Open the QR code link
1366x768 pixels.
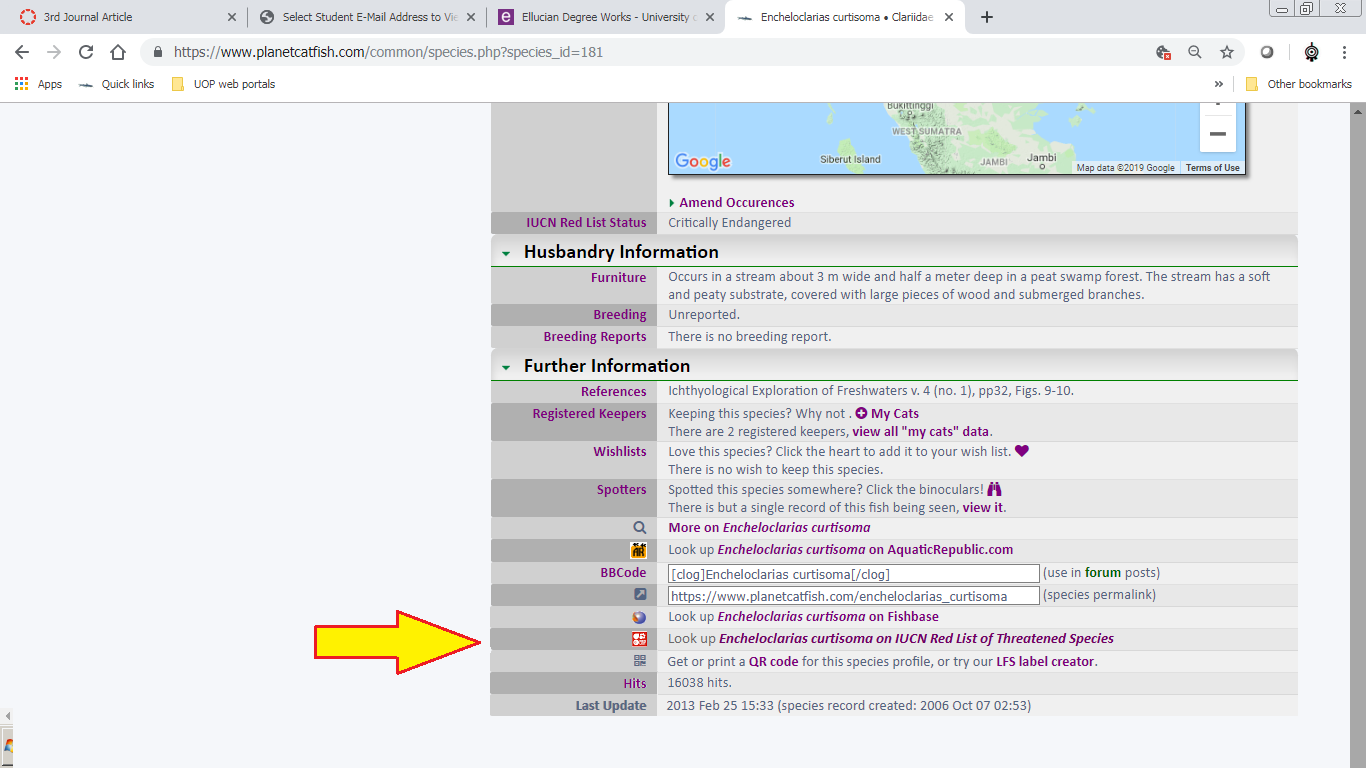[x=774, y=662]
